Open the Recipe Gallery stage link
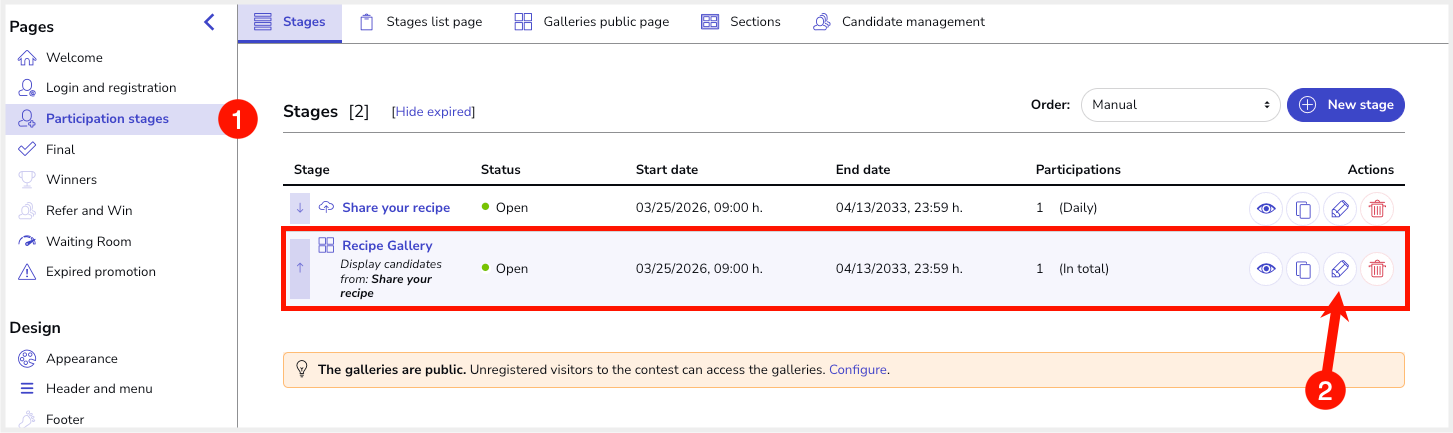The width and height of the screenshot is (1453, 433). [387, 246]
